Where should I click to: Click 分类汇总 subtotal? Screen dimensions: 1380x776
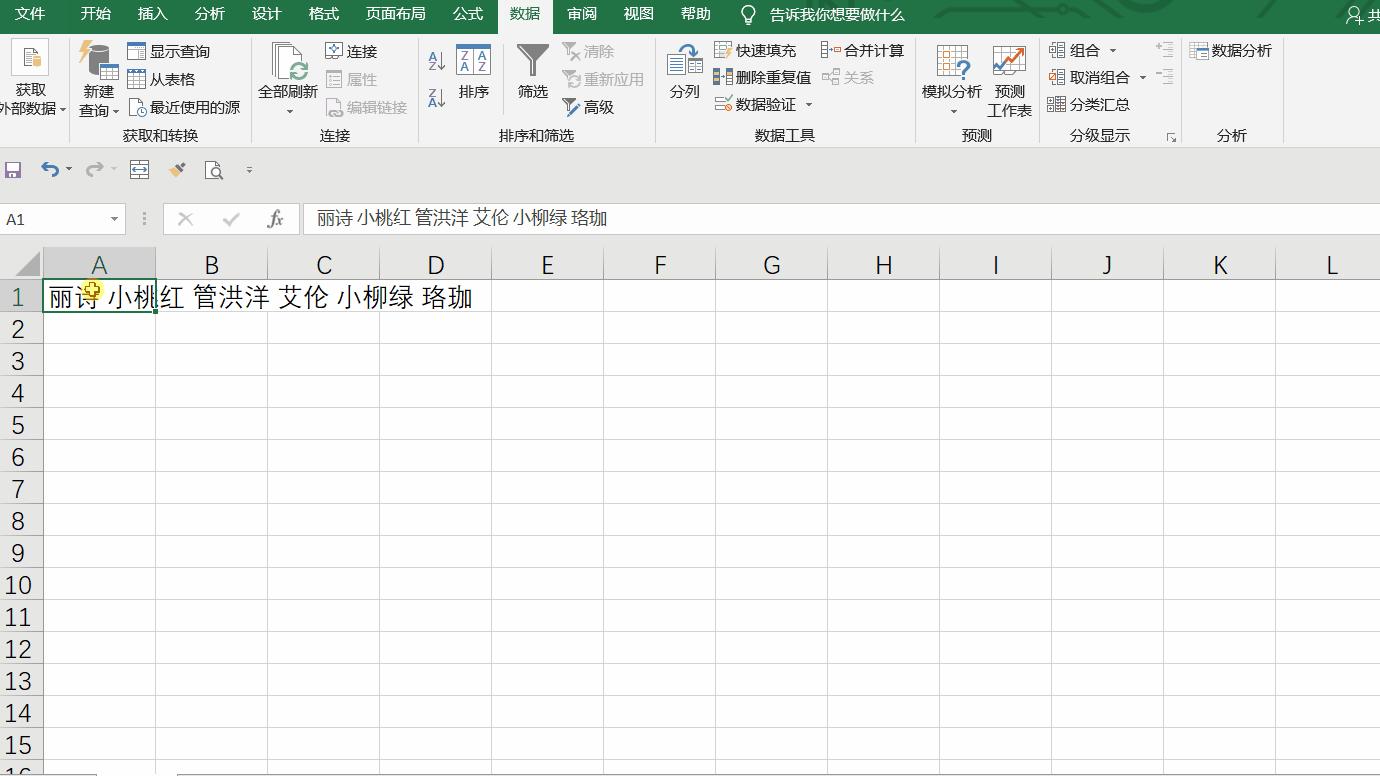pyautogui.click(x=1088, y=104)
